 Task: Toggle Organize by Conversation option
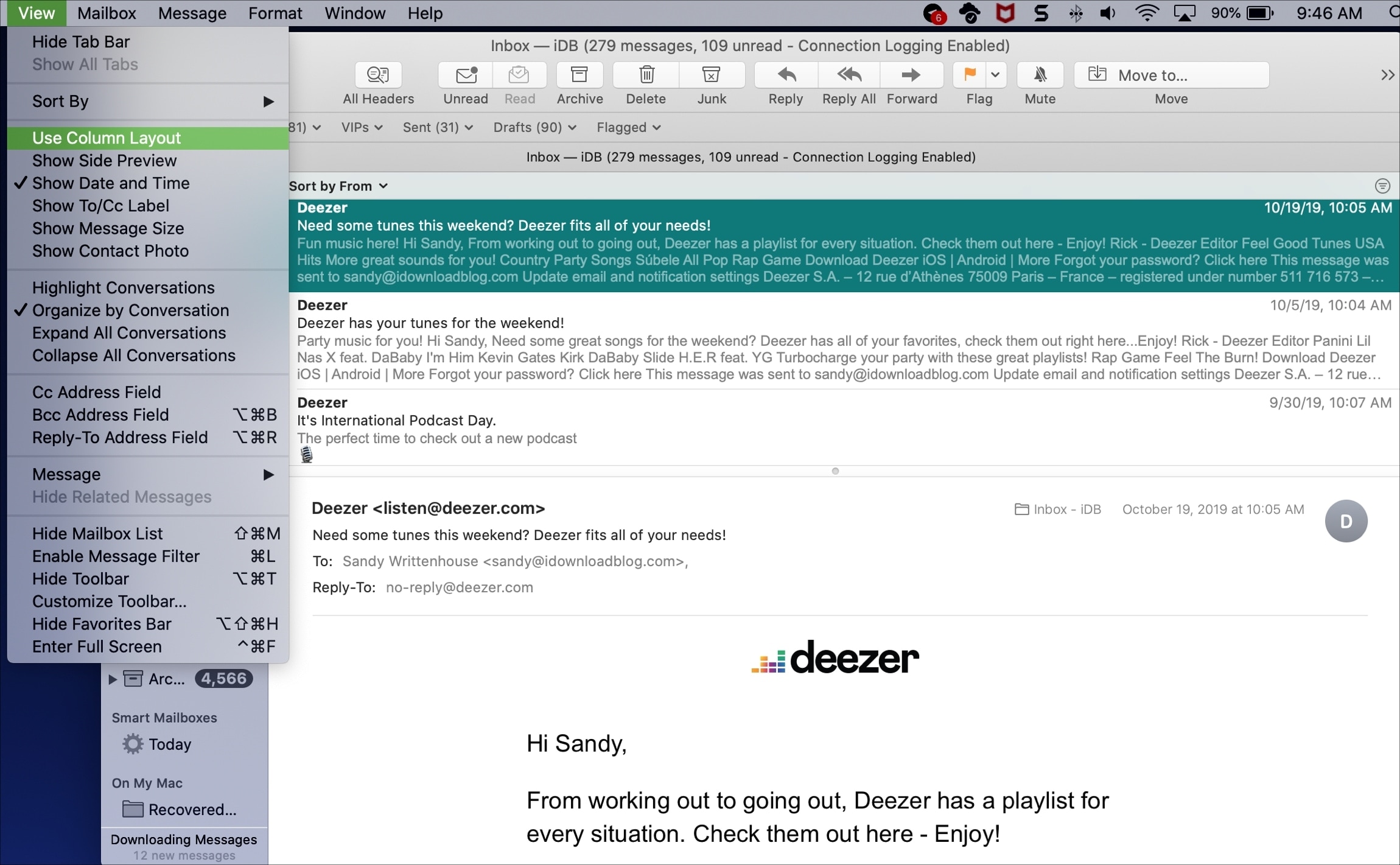click(148, 310)
